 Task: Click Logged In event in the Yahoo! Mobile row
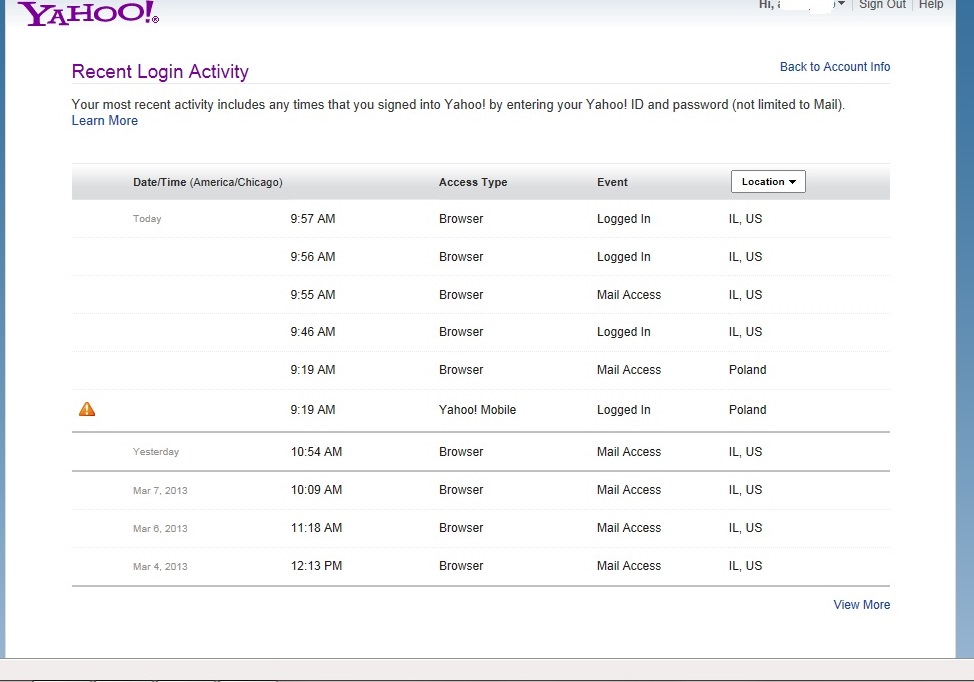[x=624, y=409]
